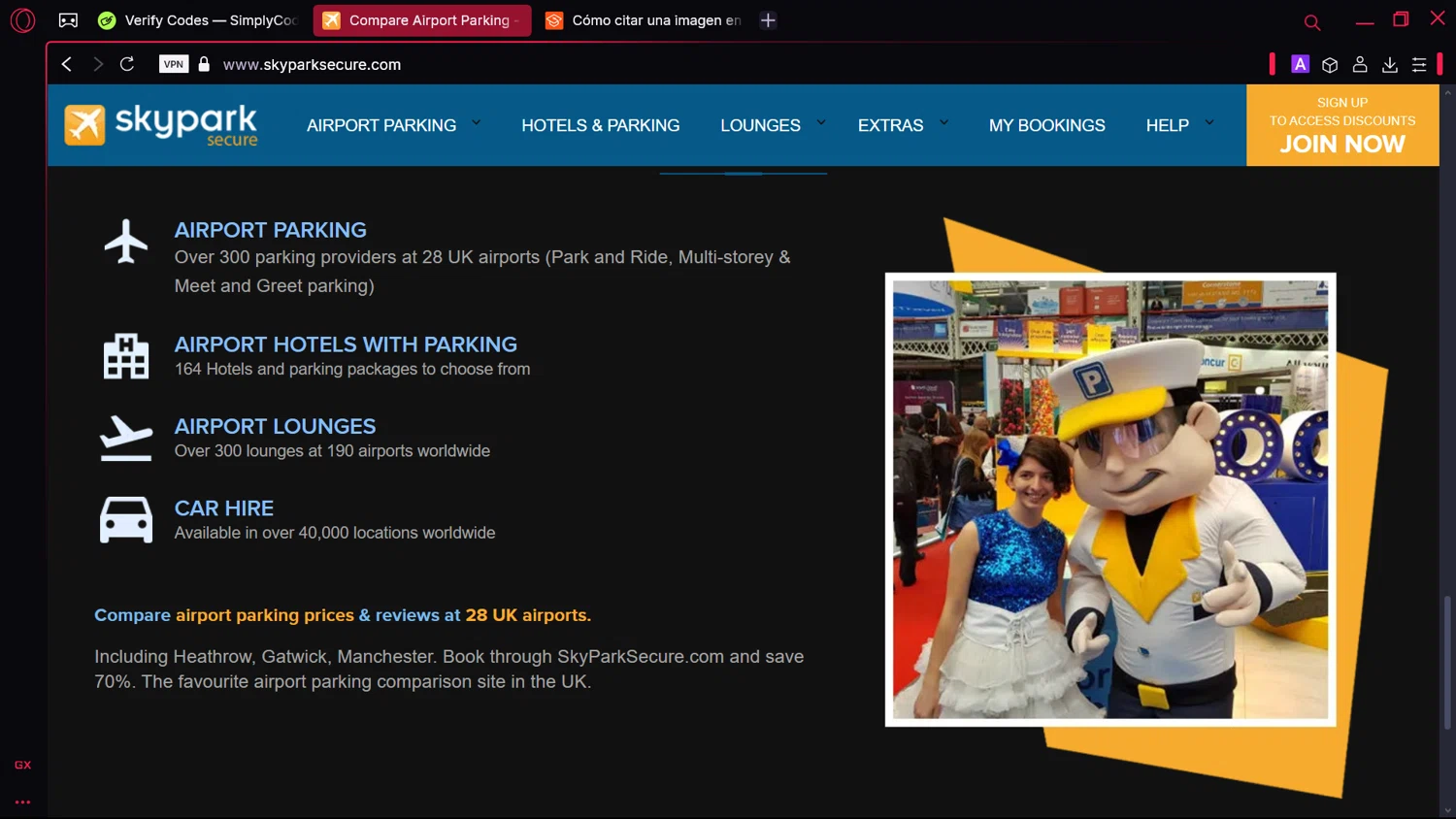Expand the chevron next to AIRPORT PARKING
This screenshot has width=1456, height=819.
477,122
